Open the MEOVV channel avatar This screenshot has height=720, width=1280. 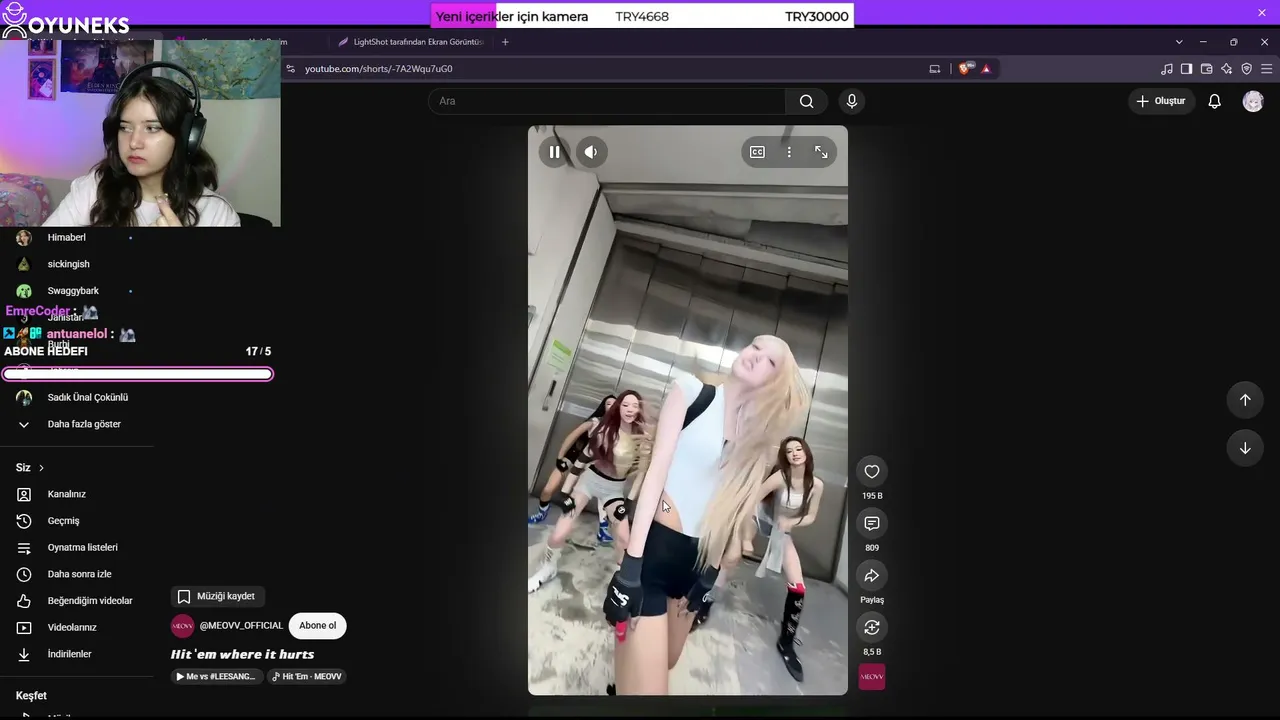coord(182,626)
